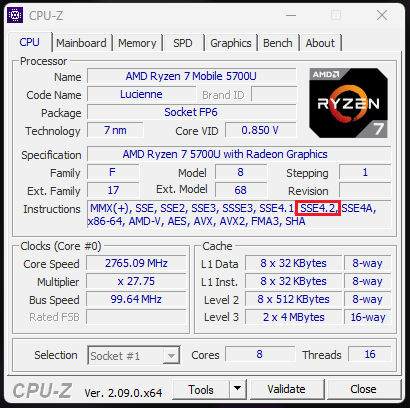The image size is (410, 408).
Task: Go to the Graphics tab
Action: tap(231, 43)
